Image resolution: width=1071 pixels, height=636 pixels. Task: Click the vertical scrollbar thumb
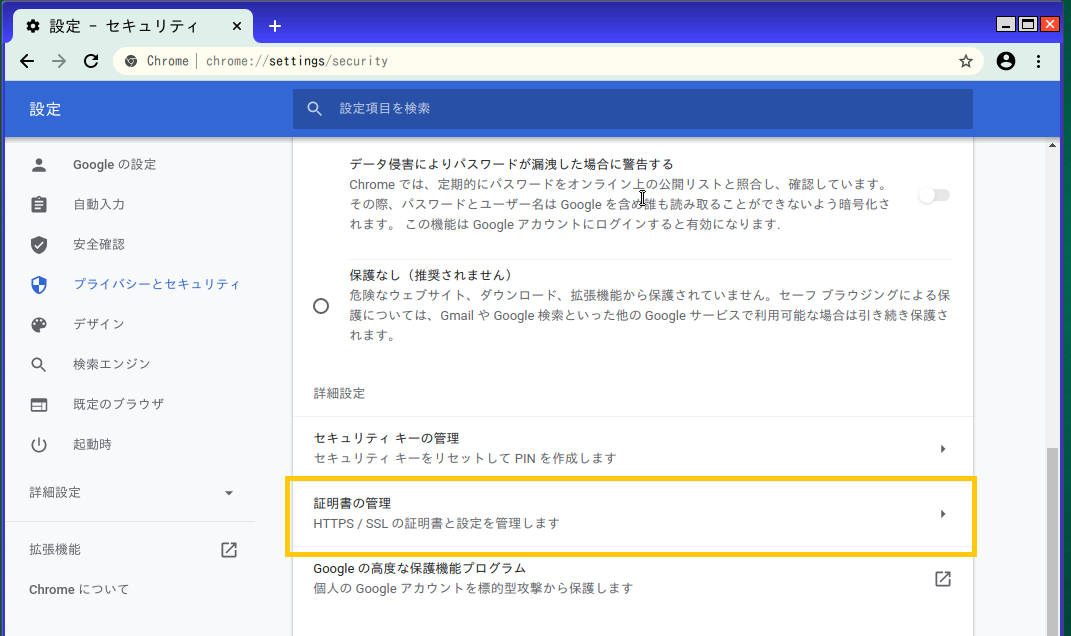point(1052,541)
